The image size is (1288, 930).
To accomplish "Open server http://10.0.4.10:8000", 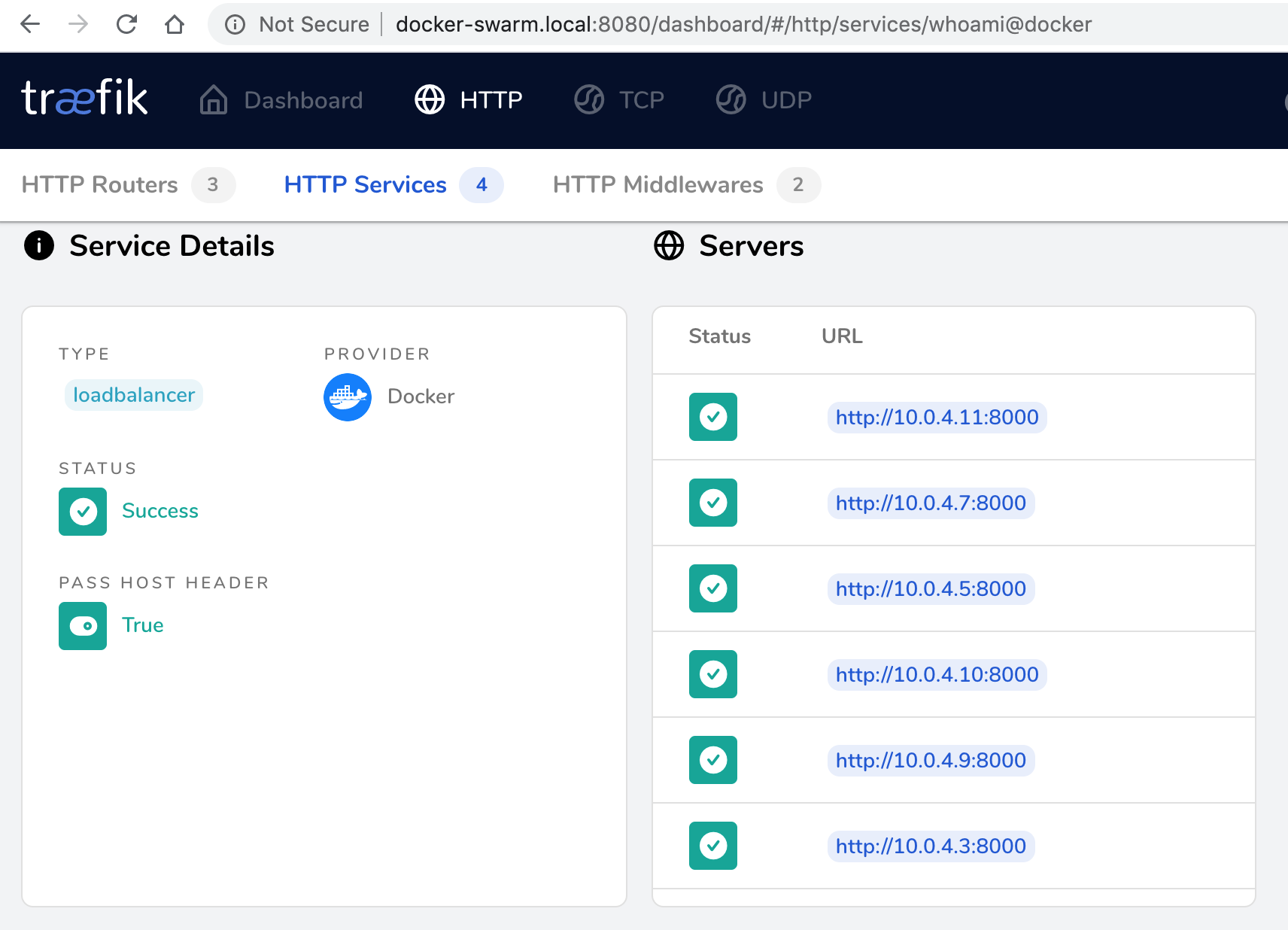I will (x=937, y=675).
